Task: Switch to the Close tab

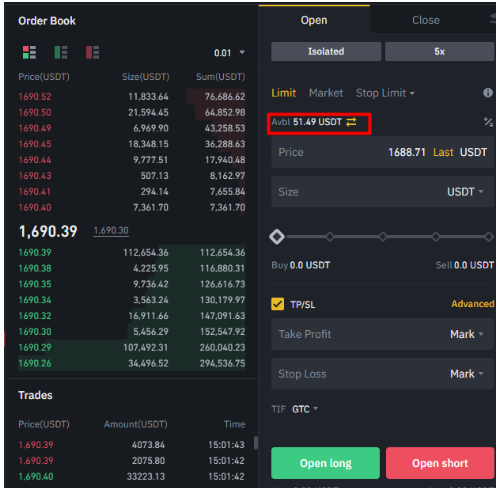Action: (x=426, y=20)
